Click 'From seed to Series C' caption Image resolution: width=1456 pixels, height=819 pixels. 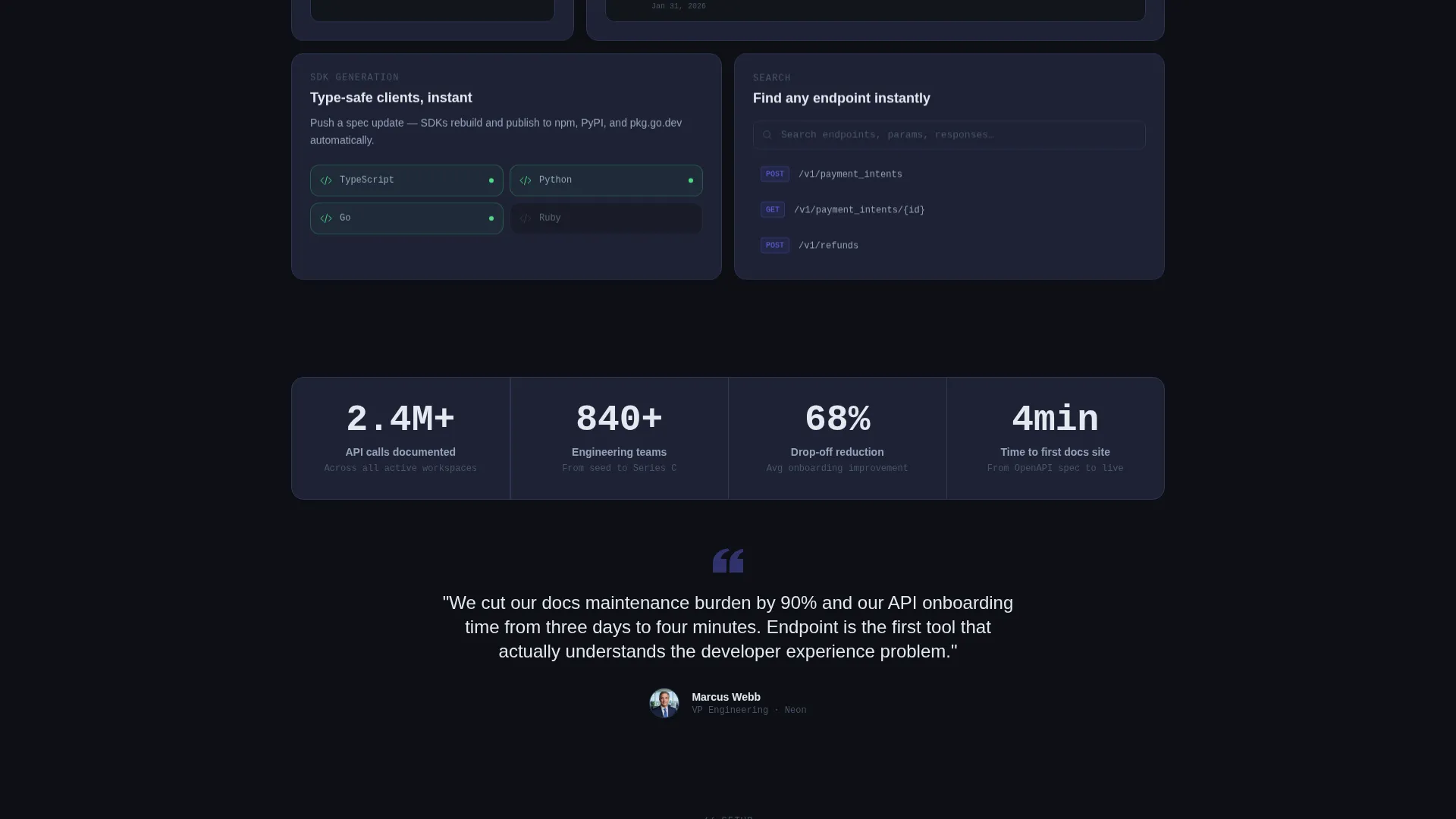tap(619, 469)
